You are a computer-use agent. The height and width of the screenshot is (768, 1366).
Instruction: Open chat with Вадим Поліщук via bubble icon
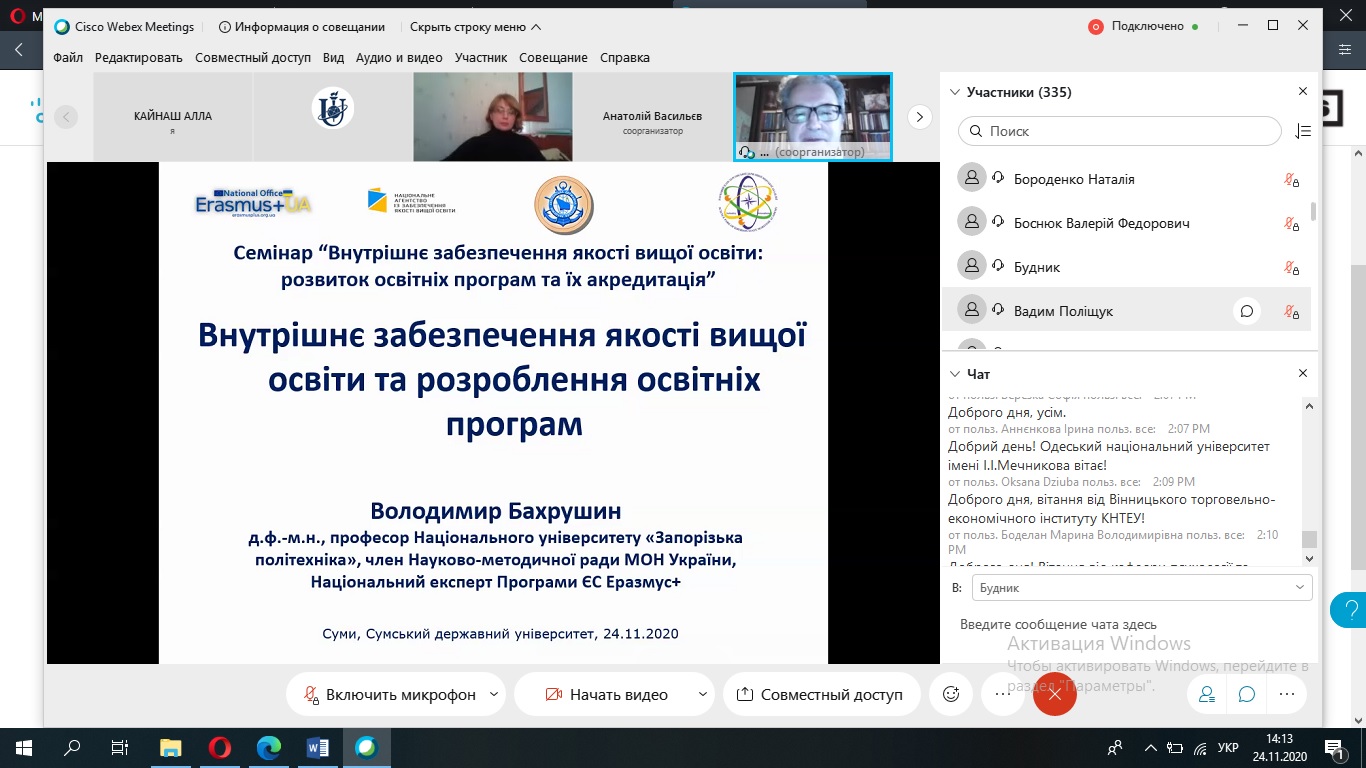click(1247, 311)
